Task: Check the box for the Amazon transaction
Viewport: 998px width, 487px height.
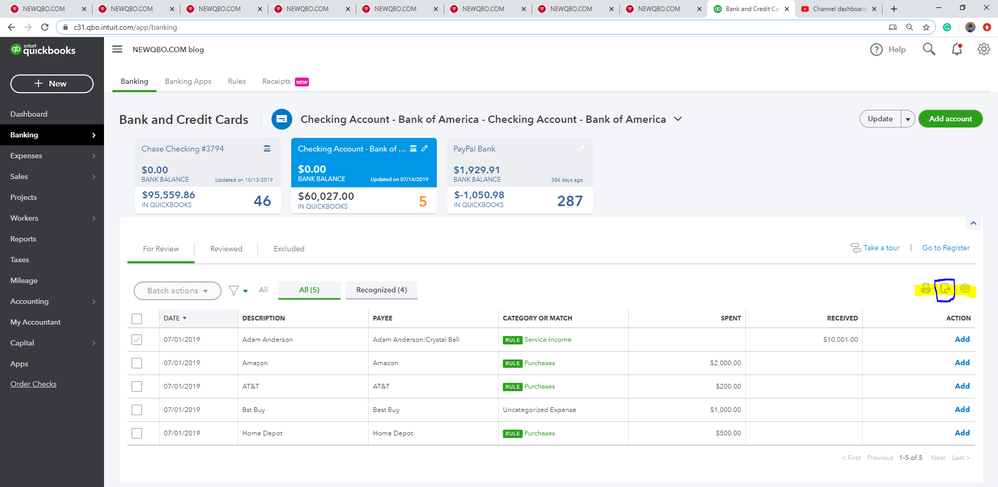Action: (x=137, y=363)
